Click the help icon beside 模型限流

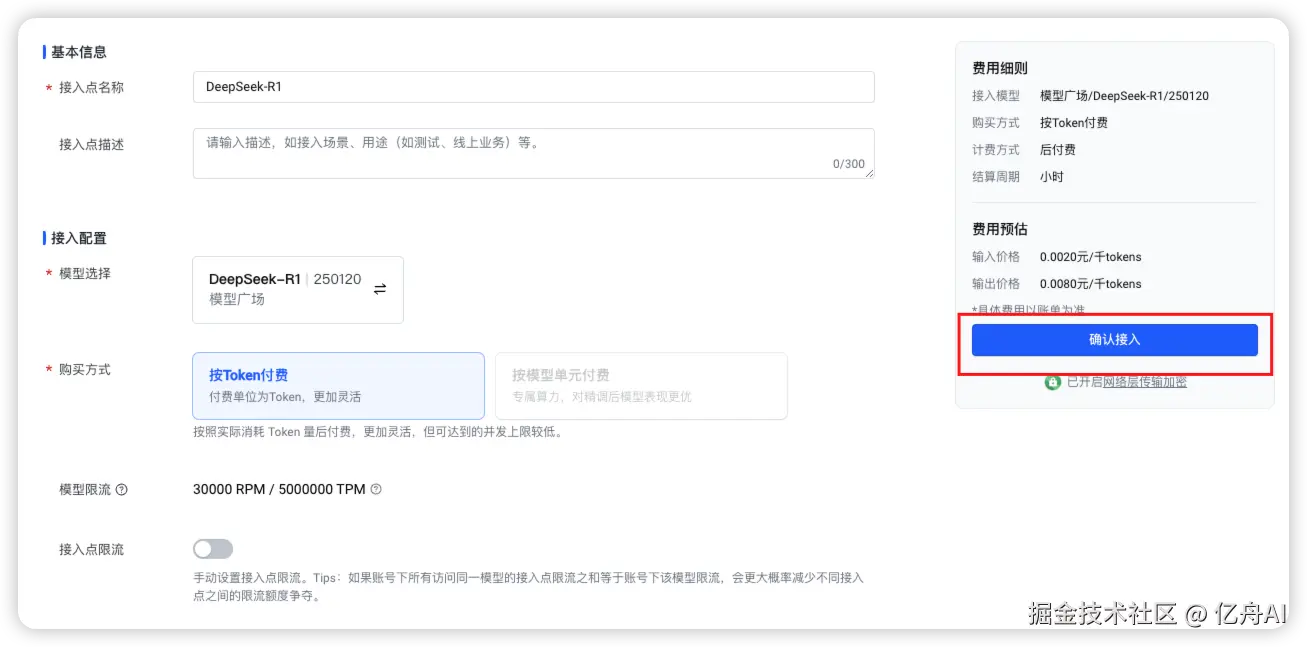click(x=122, y=490)
